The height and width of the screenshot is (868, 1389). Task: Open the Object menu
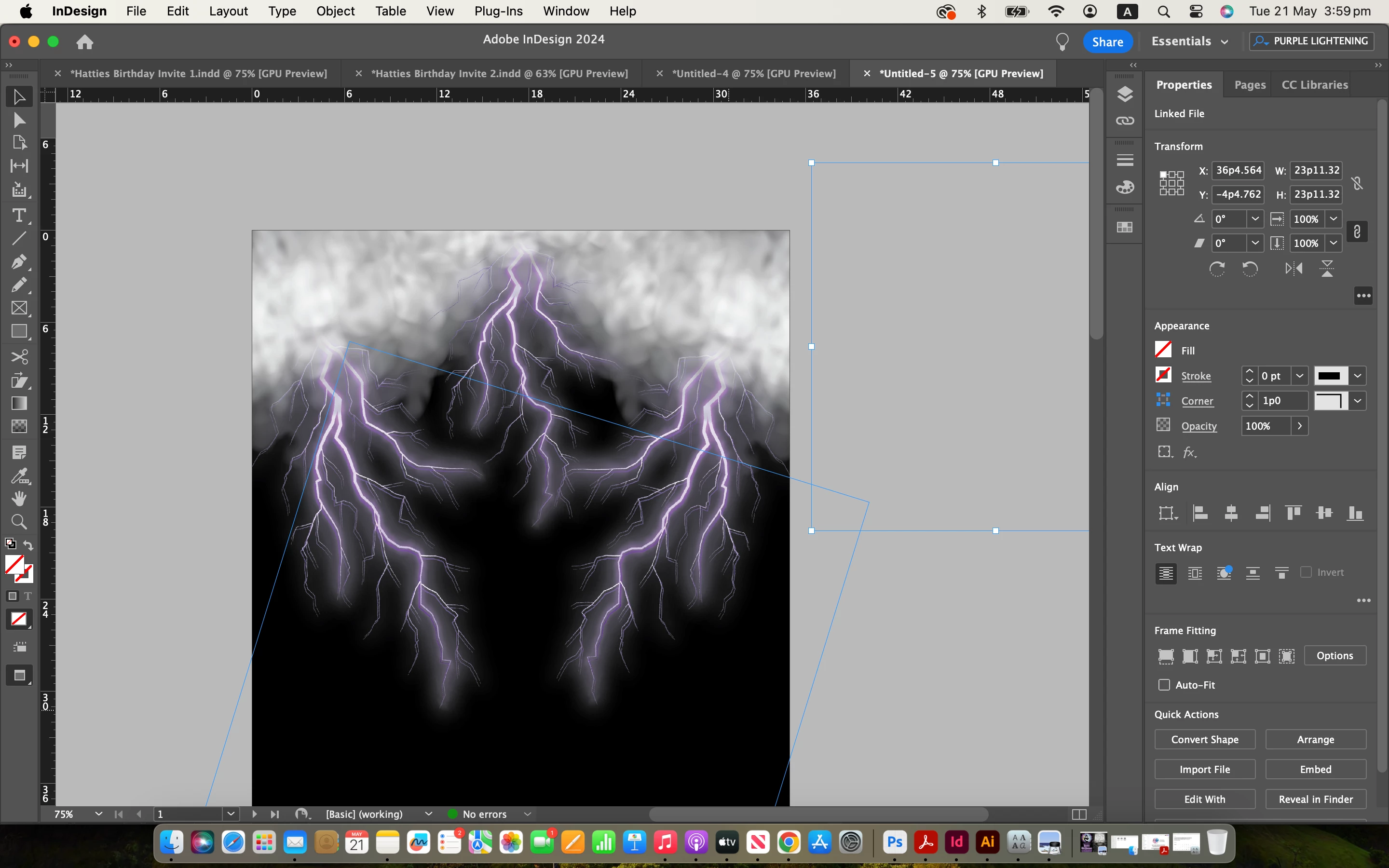(x=335, y=11)
